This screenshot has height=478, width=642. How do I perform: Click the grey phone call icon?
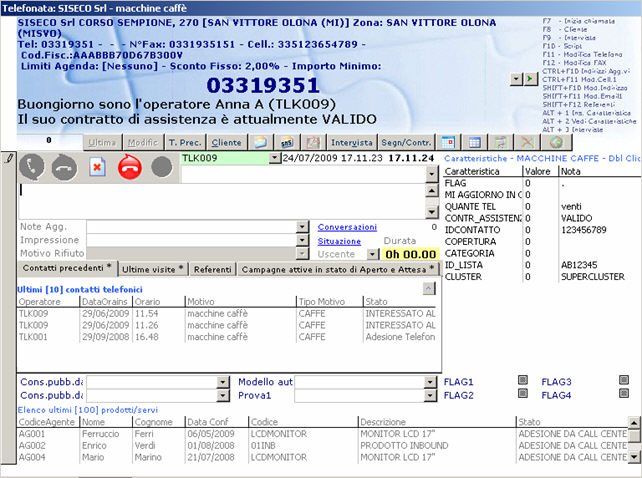point(32,167)
